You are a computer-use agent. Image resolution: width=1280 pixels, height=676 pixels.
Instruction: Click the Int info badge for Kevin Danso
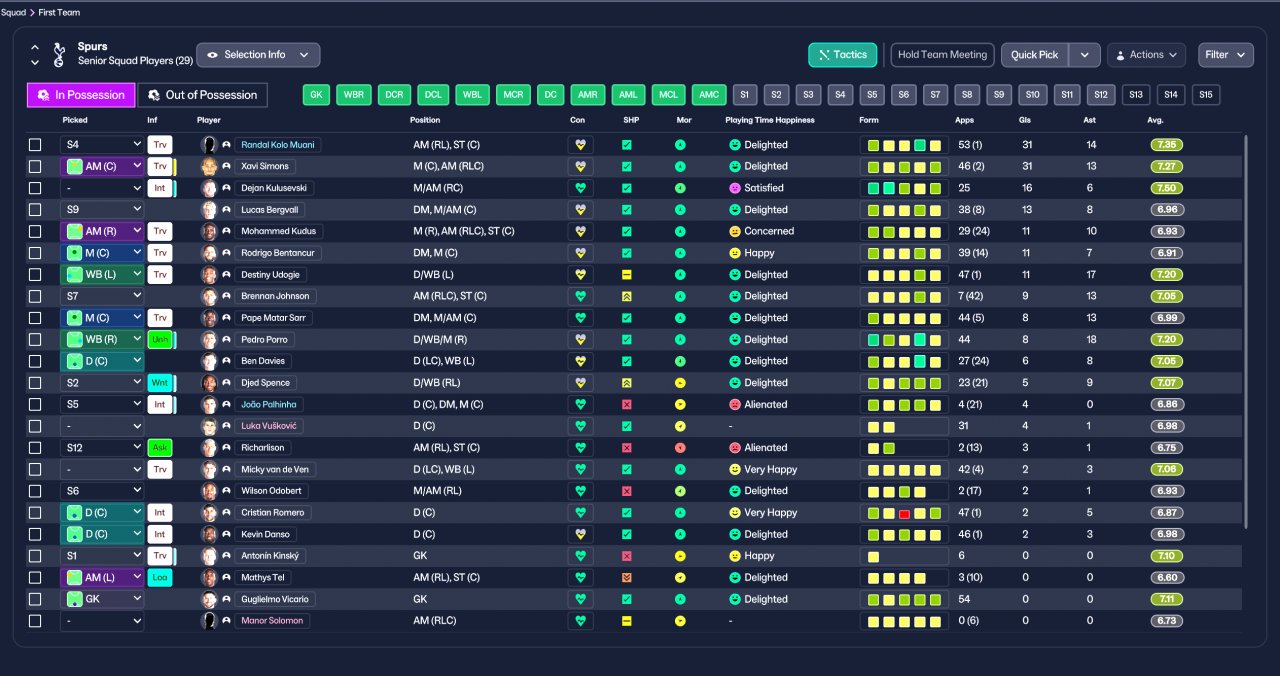[160, 535]
